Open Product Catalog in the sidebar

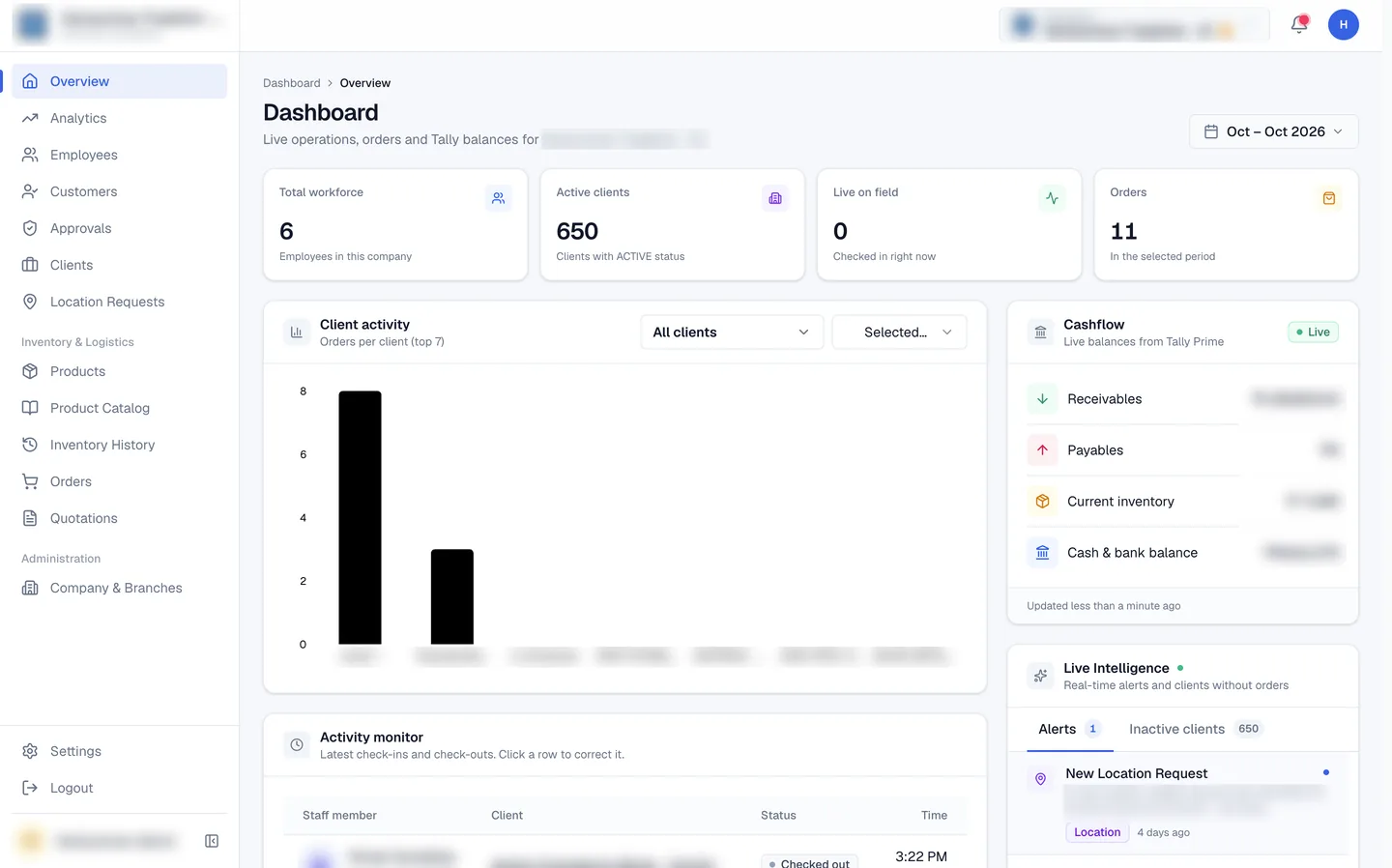coord(120,408)
